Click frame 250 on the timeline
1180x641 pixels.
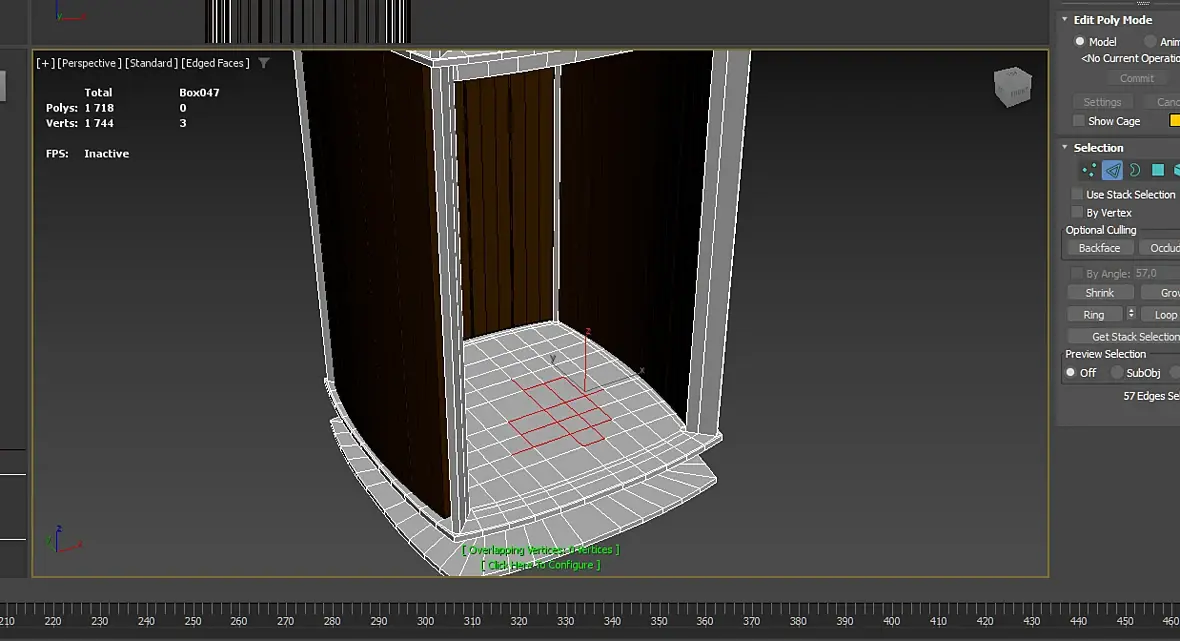[x=193, y=621]
